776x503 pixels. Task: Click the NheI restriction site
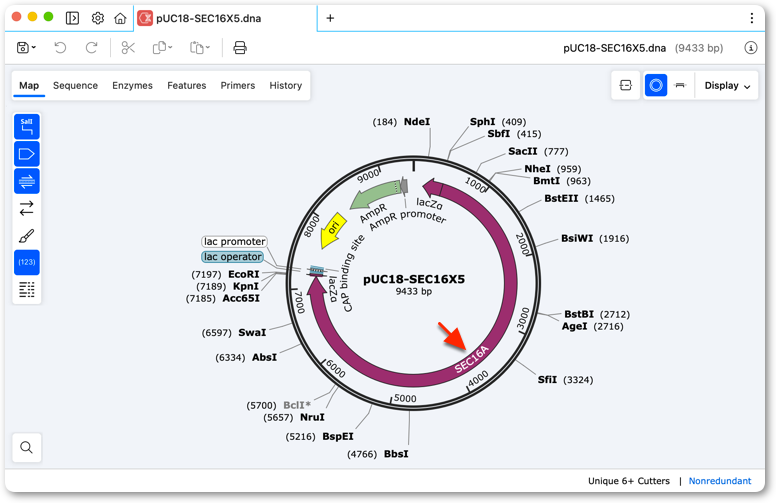point(537,169)
